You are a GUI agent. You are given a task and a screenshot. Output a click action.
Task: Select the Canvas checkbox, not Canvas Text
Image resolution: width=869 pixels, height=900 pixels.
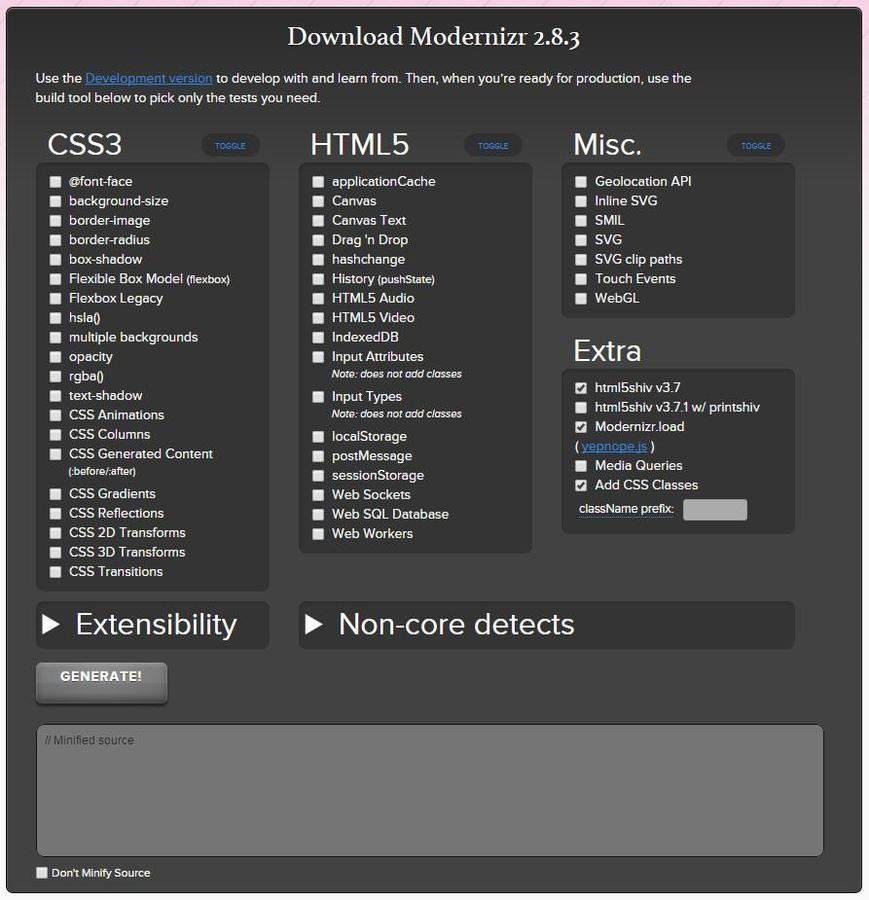pos(318,201)
